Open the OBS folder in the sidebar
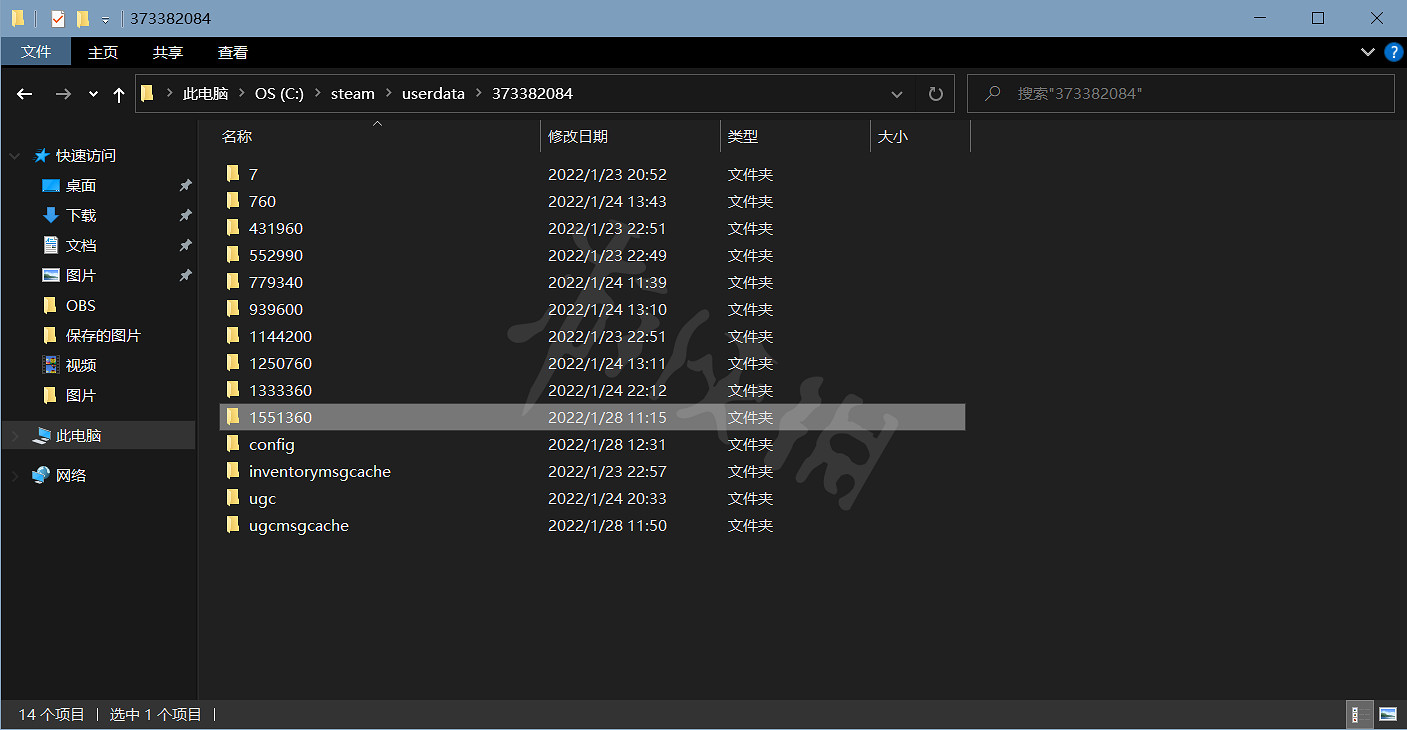Viewport: 1407px width, 730px height. (x=77, y=305)
